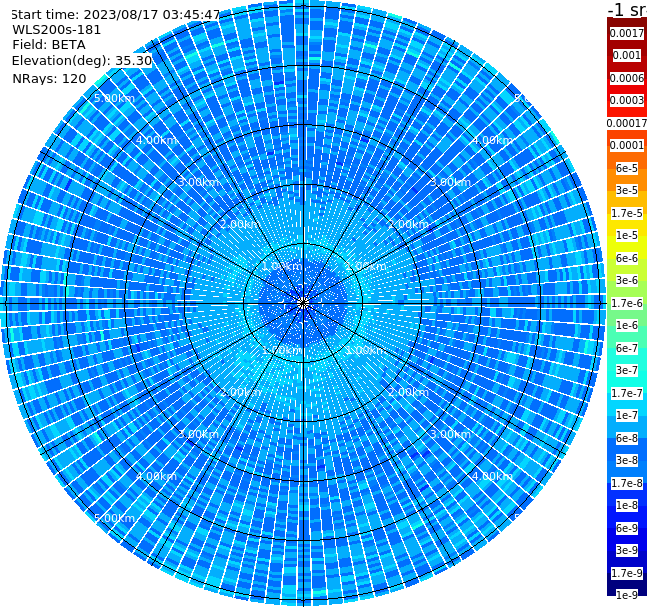Click the 6e-6 colorbar label
Screen dimensions: 647x607
(627, 258)
